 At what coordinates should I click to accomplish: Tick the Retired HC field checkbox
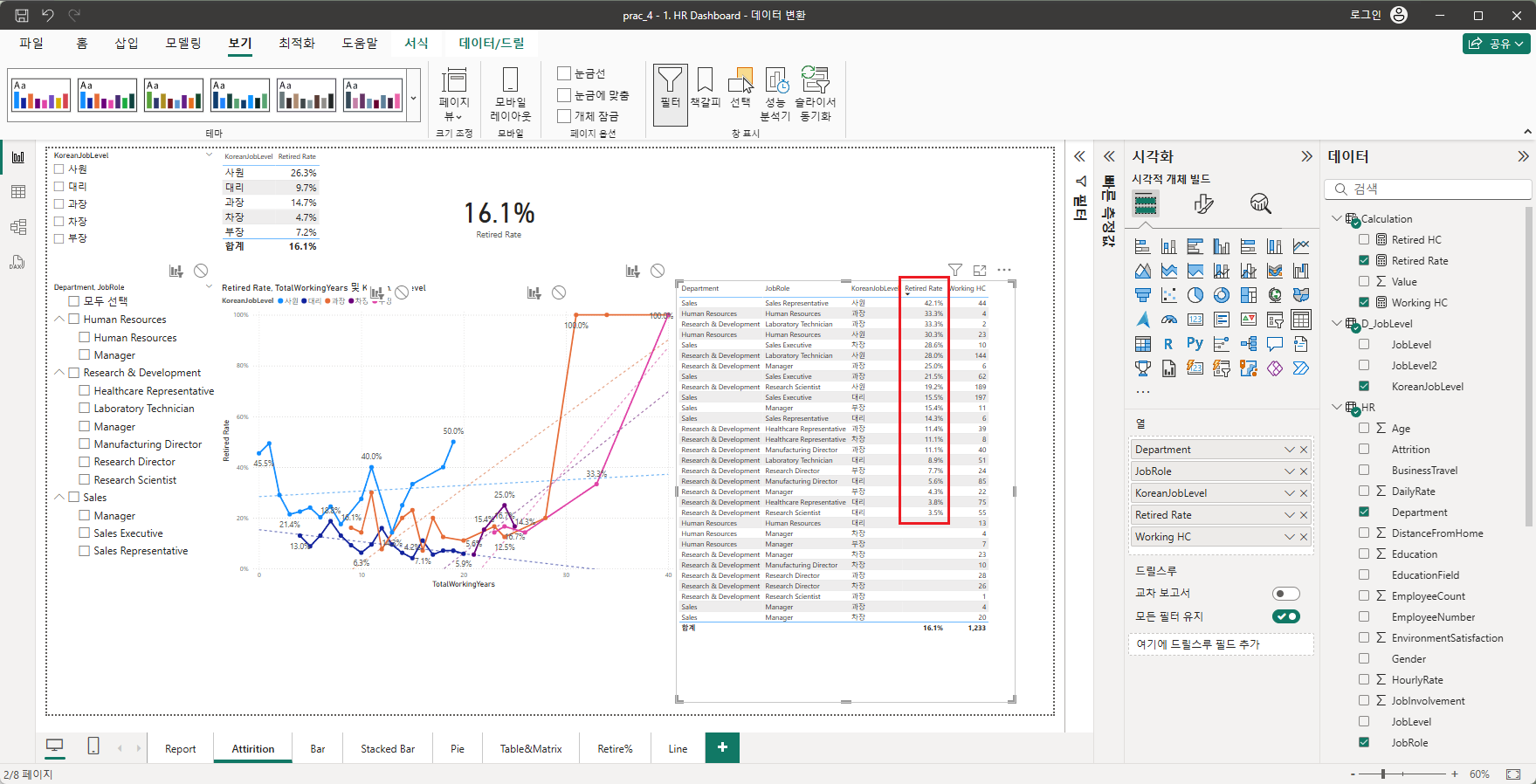coord(1364,239)
